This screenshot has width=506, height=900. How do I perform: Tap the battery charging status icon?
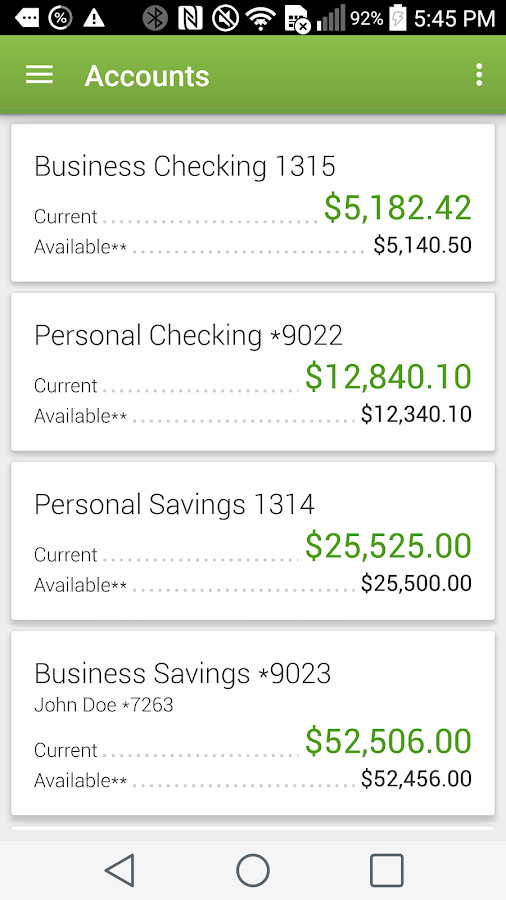[x=397, y=18]
